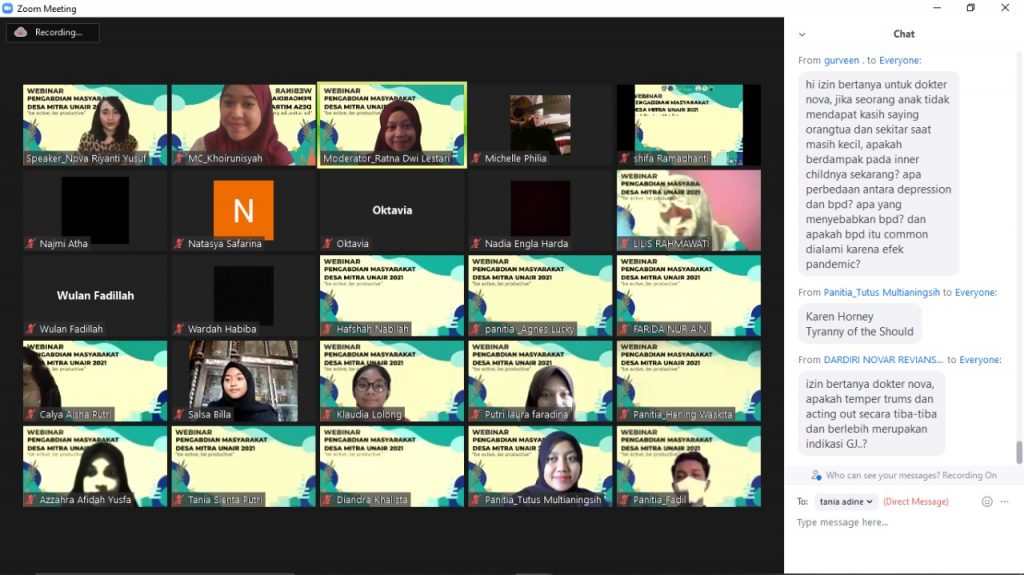Click muted mic icon on Oktavia tile
This screenshot has width=1024, height=575.
click(x=328, y=244)
